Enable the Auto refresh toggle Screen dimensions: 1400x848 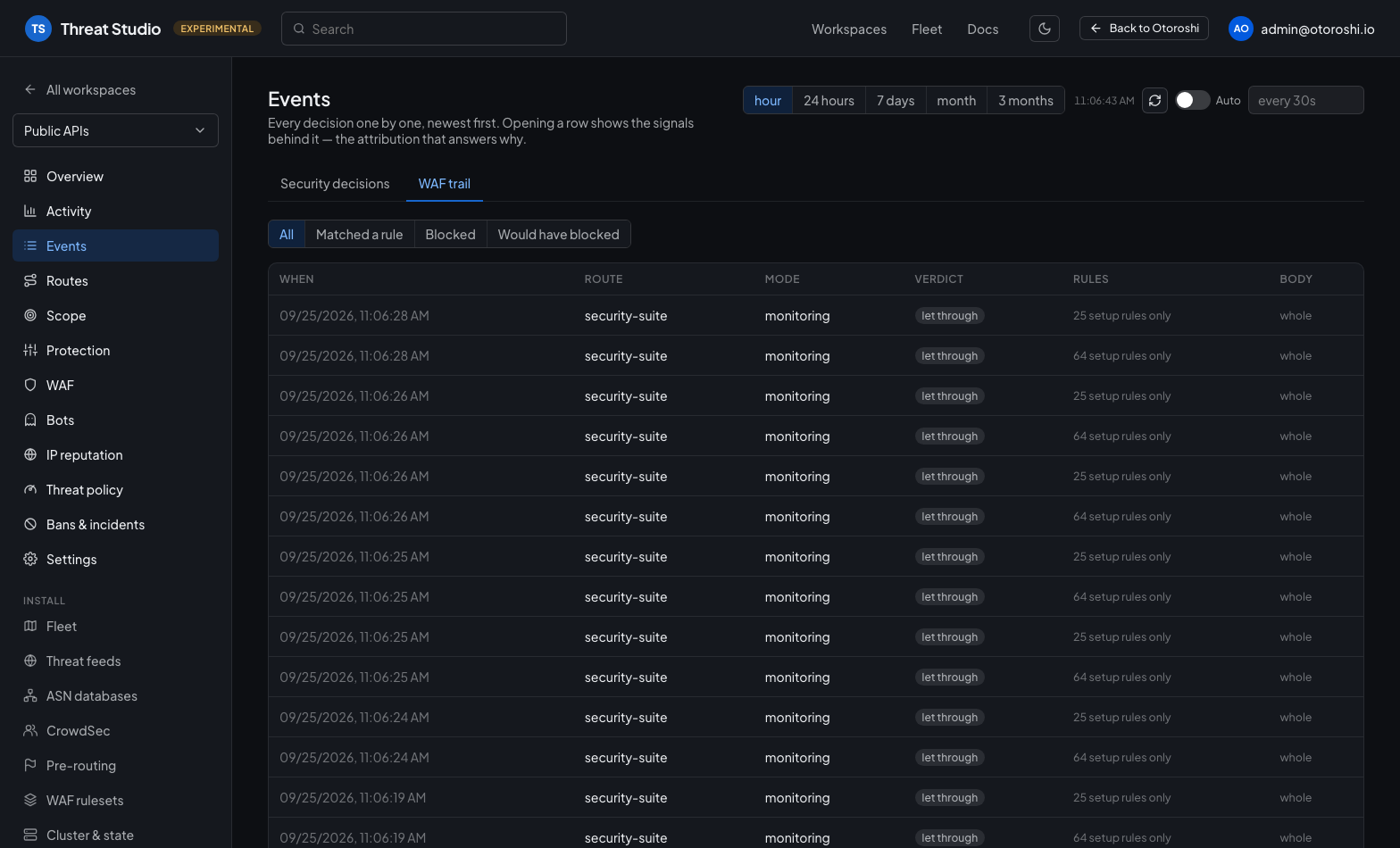(x=1192, y=100)
